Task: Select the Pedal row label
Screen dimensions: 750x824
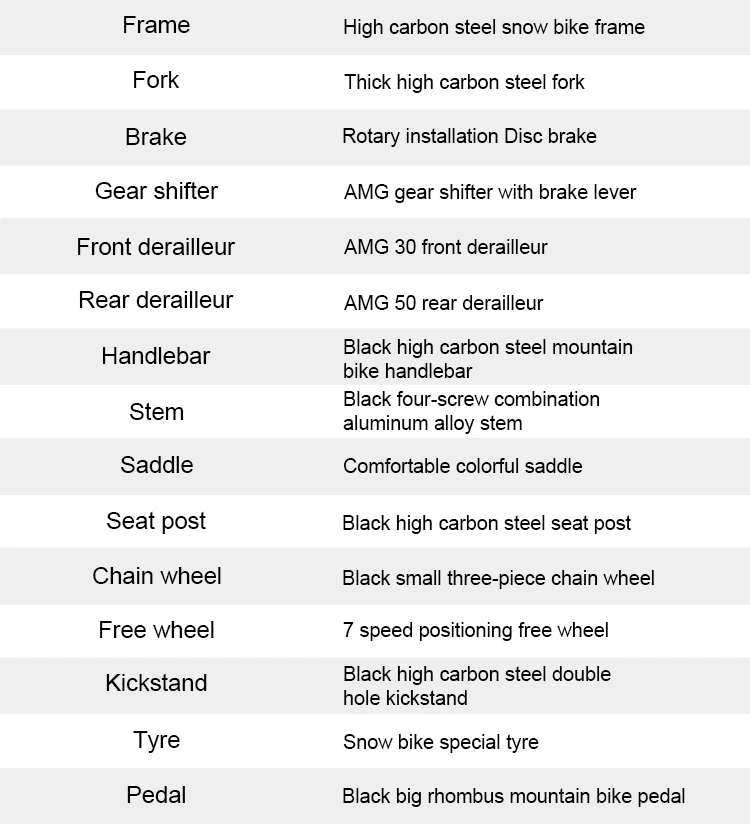Action: 156,795
